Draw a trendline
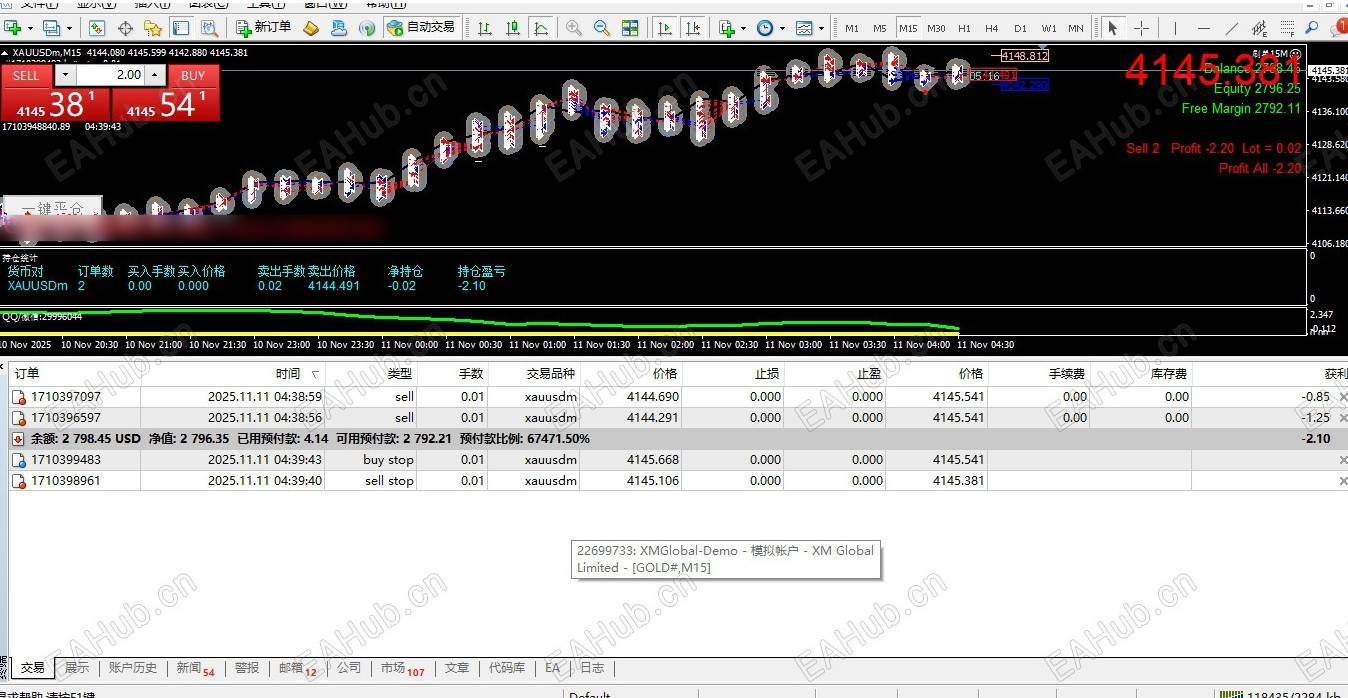The height and width of the screenshot is (698, 1348). pos(1231,28)
